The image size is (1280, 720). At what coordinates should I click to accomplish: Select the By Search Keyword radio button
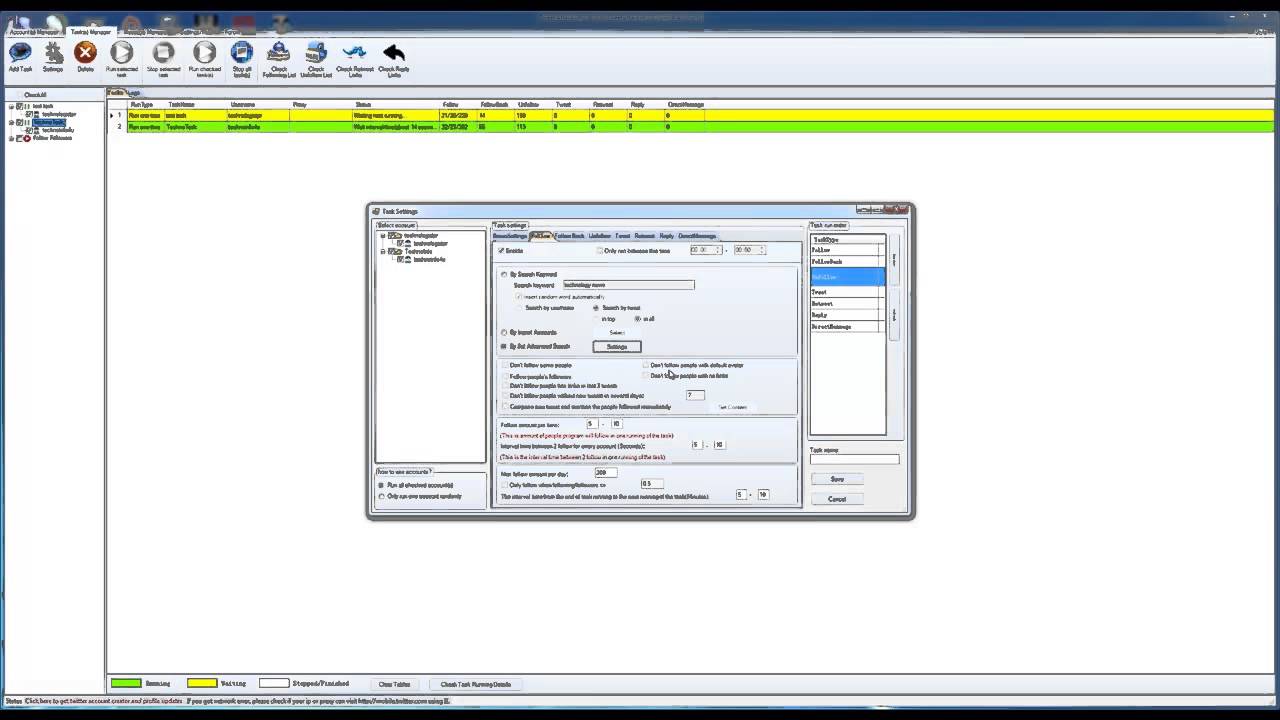pos(504,274)
